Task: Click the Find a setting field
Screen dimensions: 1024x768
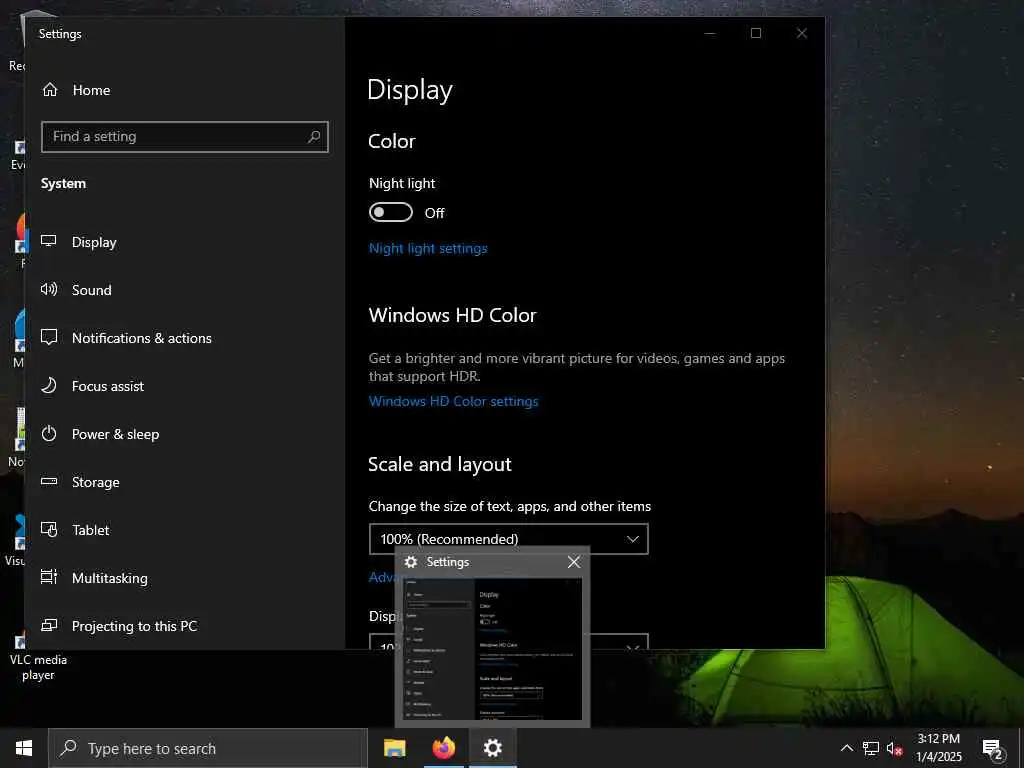Action: [x=185, y=136]
